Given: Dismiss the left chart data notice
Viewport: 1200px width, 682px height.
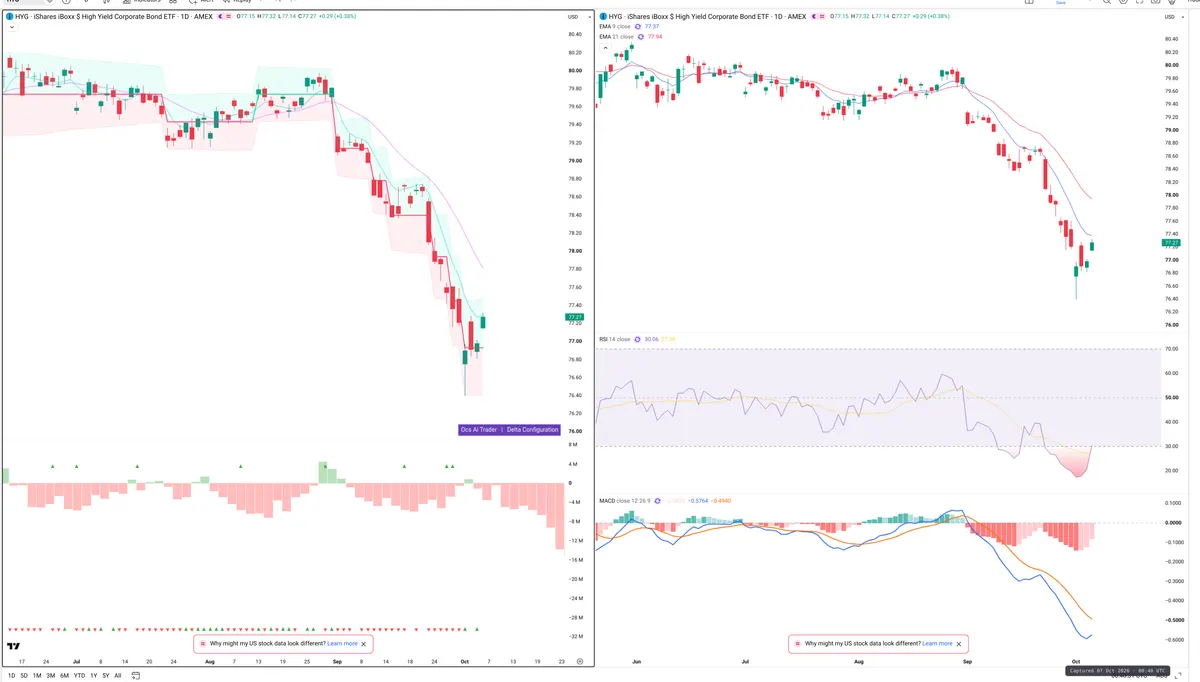Looking at the screenshot, I should (x=364, y=644).
